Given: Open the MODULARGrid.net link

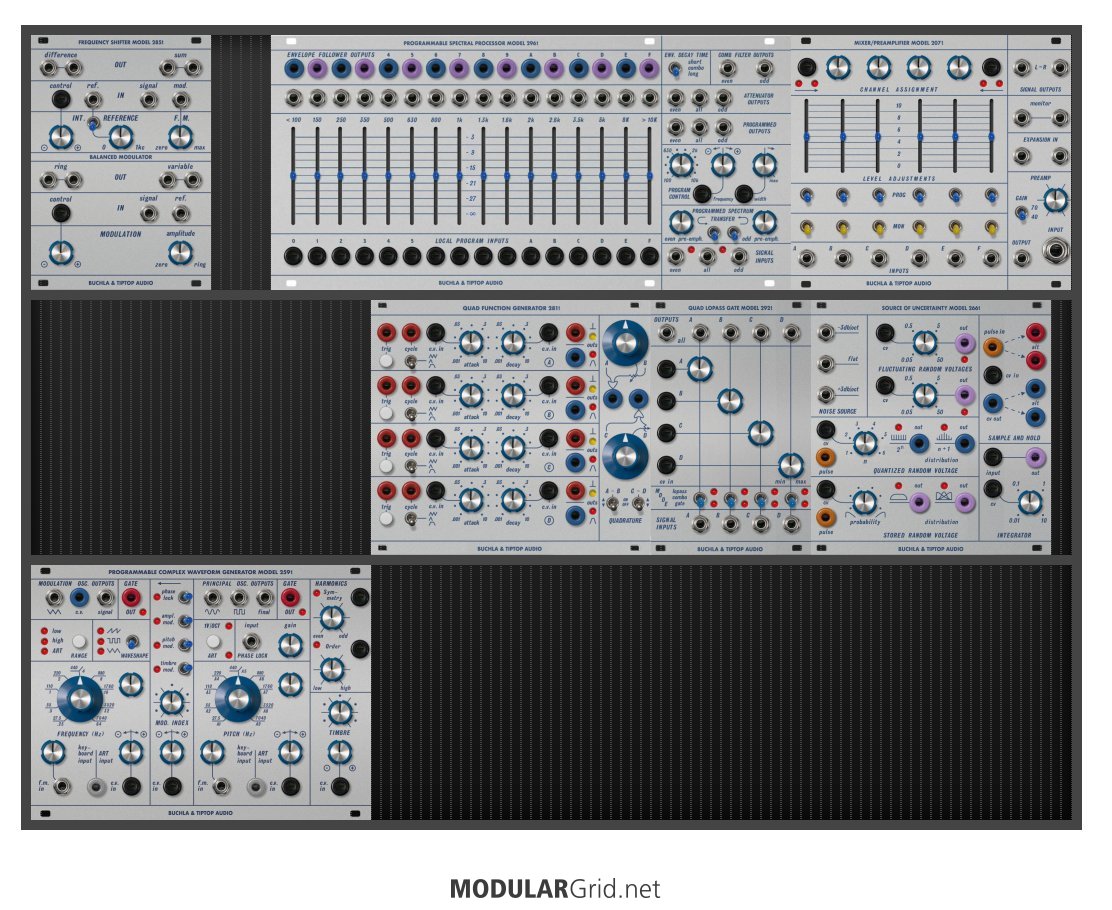Looking at the screenshot, I should click(555, 888).
